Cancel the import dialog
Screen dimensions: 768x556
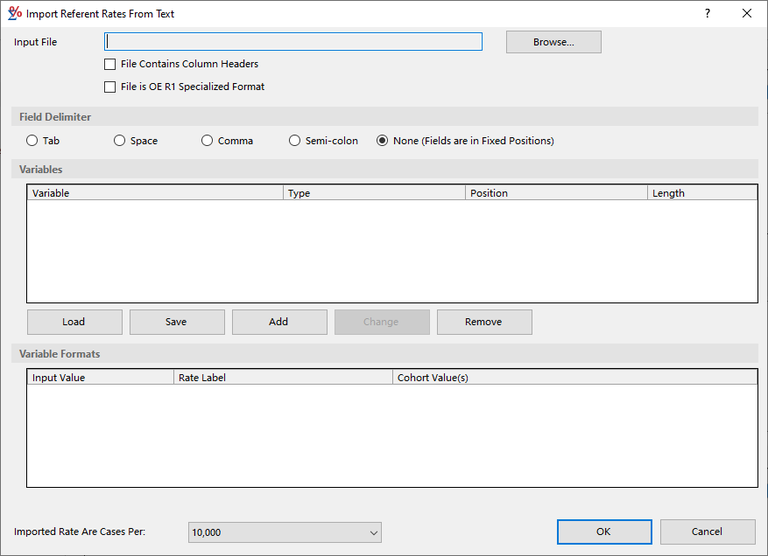coord(707,532)
